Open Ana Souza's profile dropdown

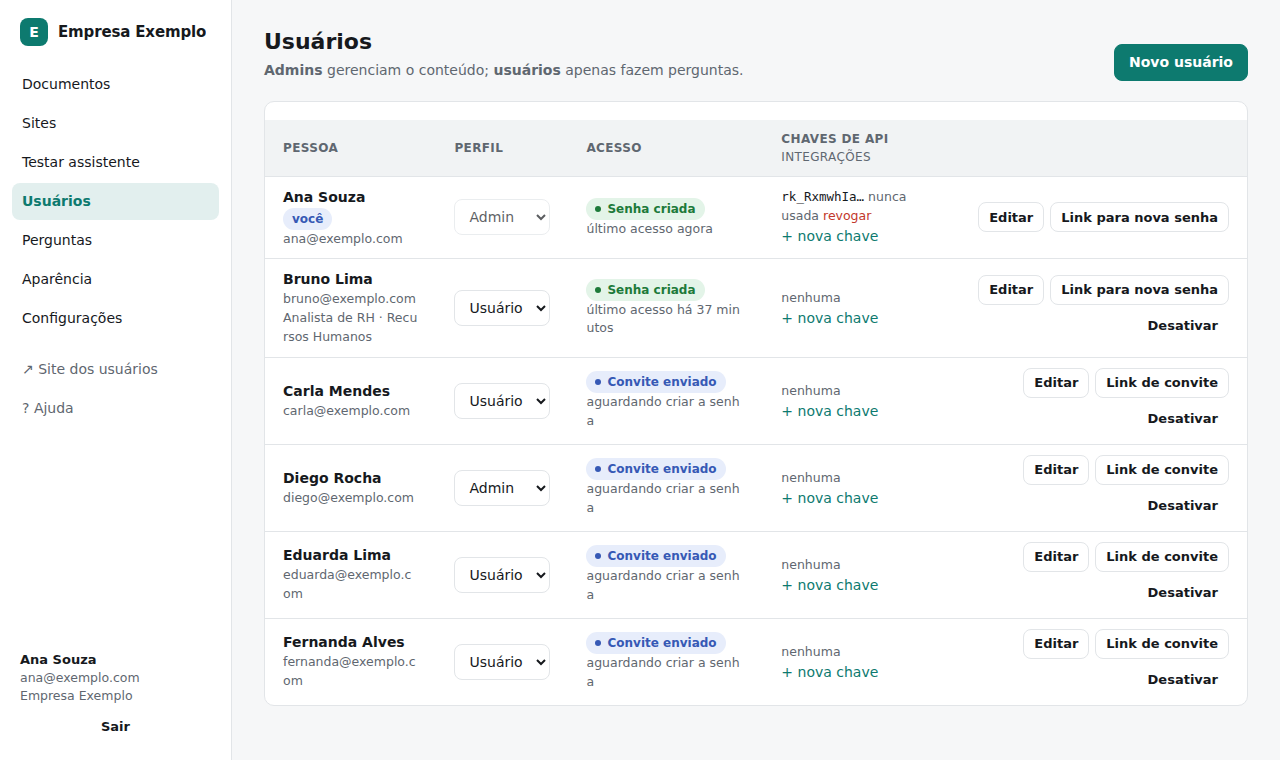click(502, 217)
